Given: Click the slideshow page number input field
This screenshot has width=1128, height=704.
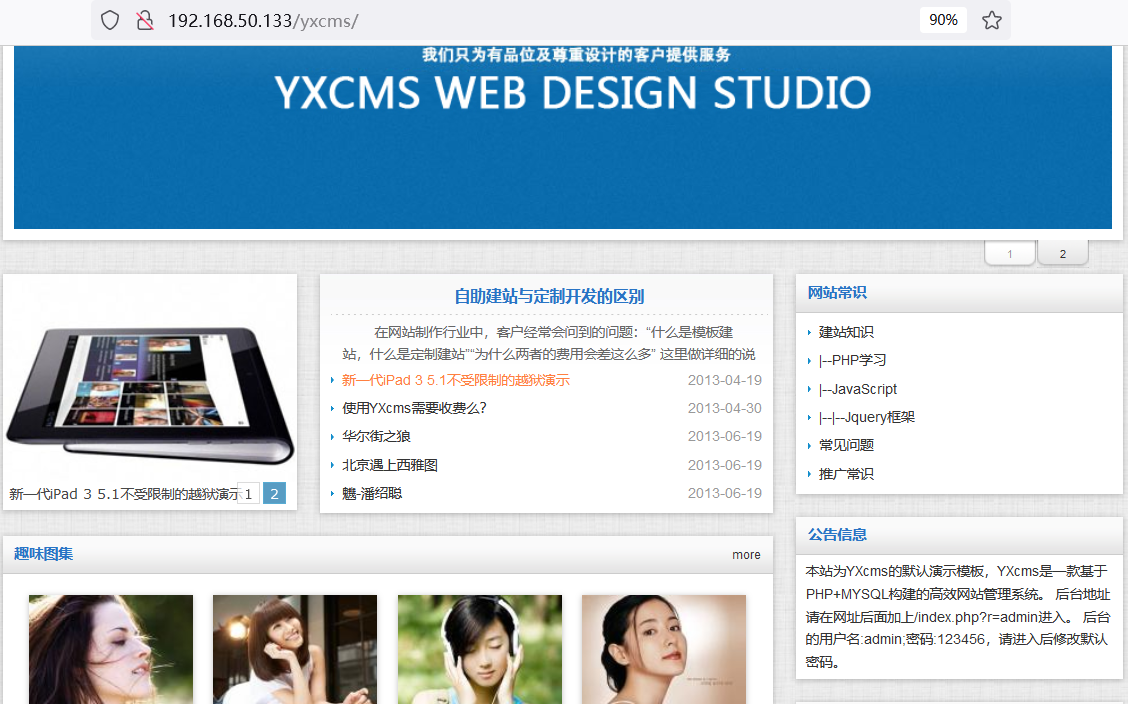Looking at the screenshot, I should [250, 493].
